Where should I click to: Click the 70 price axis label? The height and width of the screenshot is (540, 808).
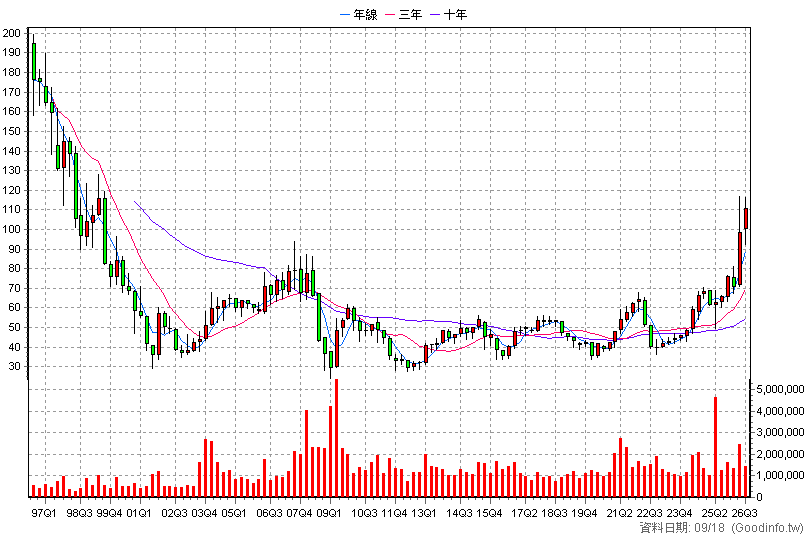14,288
